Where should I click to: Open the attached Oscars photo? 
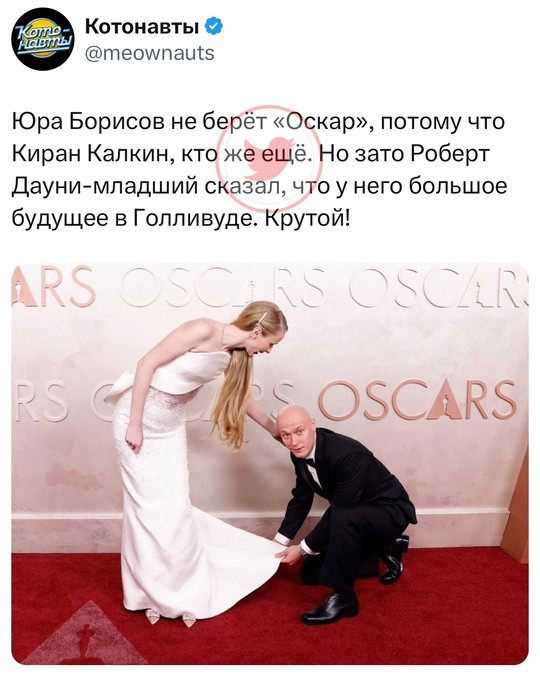[270, 463]
